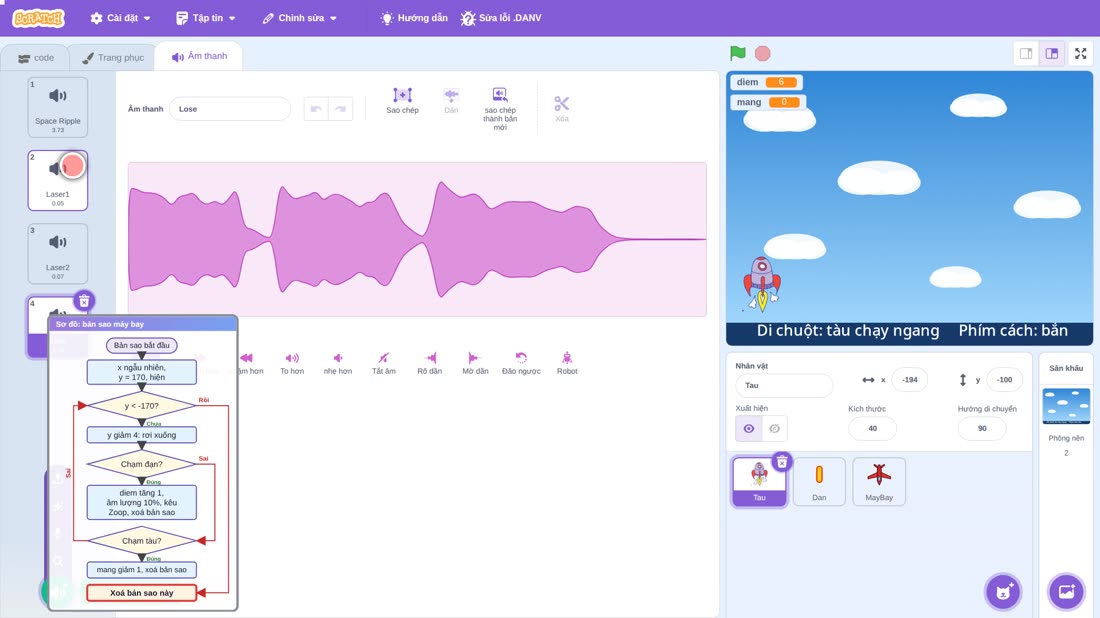Apply the To hơn louder effect
This screenshot has width=1100, height=618.
[x=292, y=363]
